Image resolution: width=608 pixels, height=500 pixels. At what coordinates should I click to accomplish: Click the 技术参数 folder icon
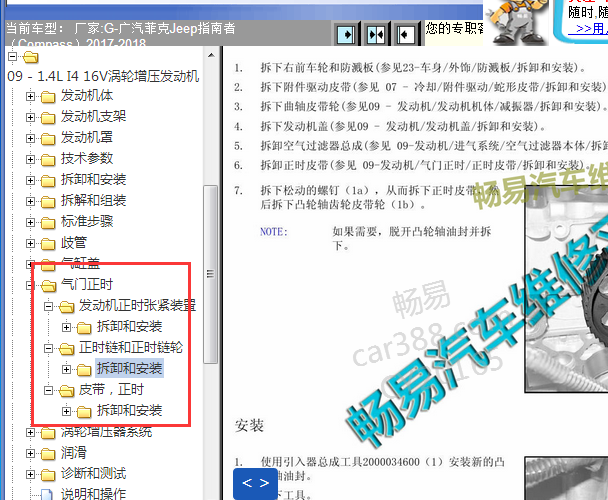pyautogui.click(x=48, y=159)
